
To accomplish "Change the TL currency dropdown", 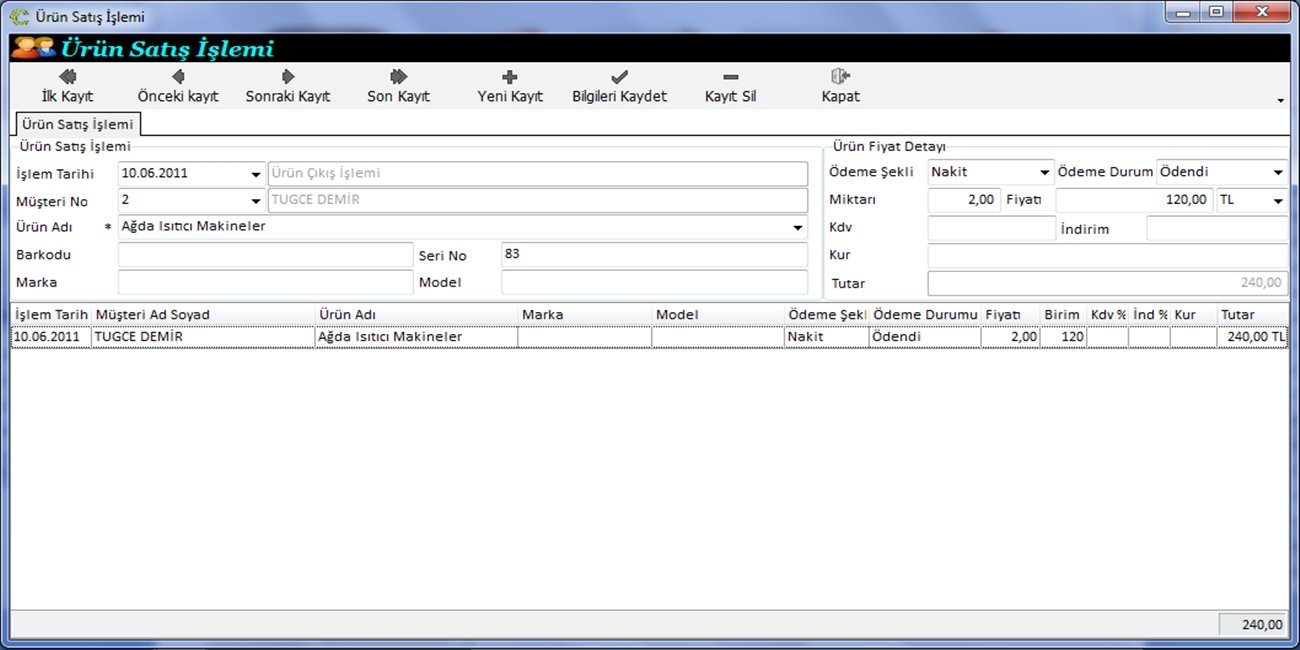I will click(x=1278, y=200).
